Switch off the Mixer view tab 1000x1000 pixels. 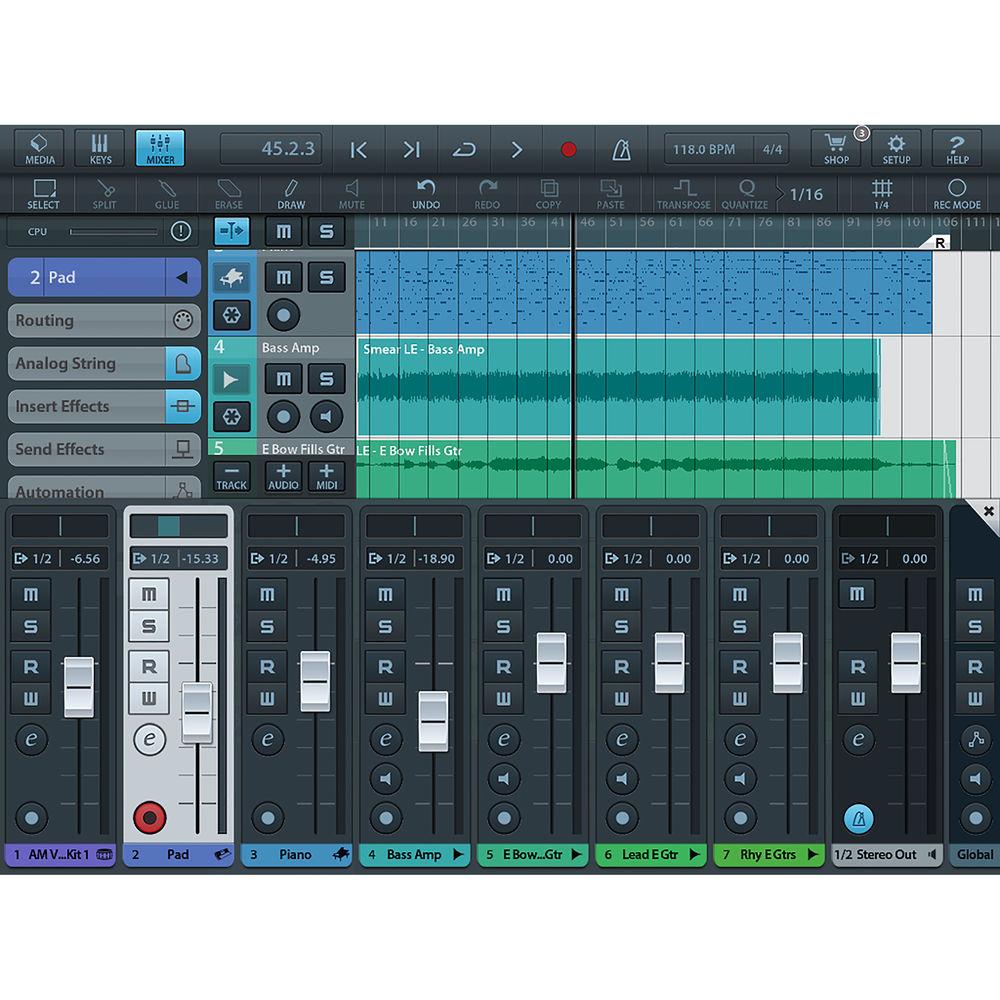point(160,148)
